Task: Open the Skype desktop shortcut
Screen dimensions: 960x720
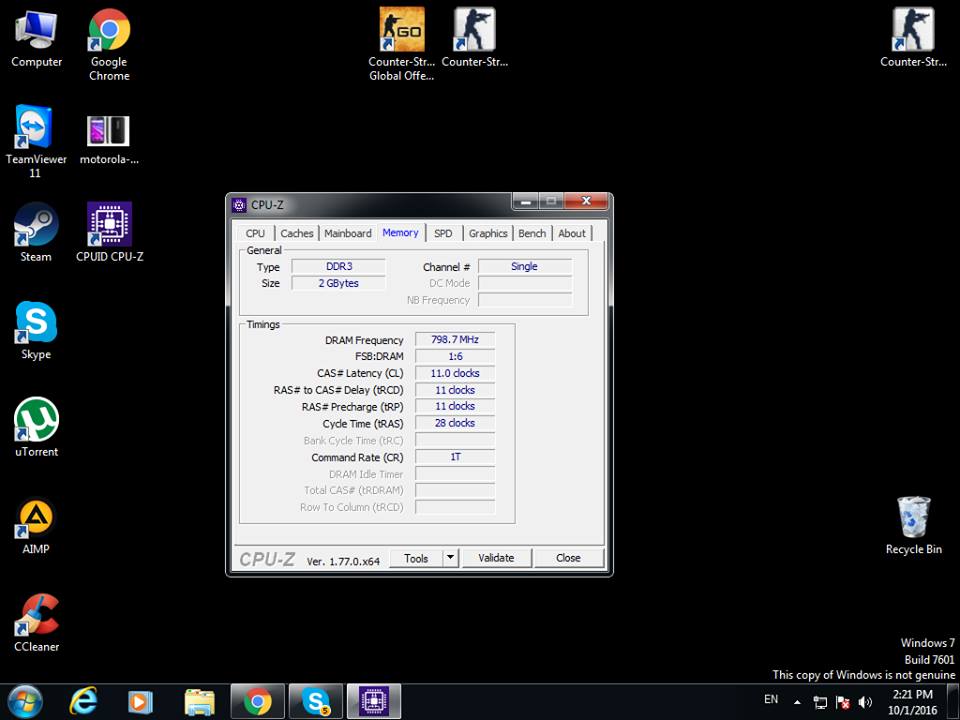Action: tap(36, 324)
